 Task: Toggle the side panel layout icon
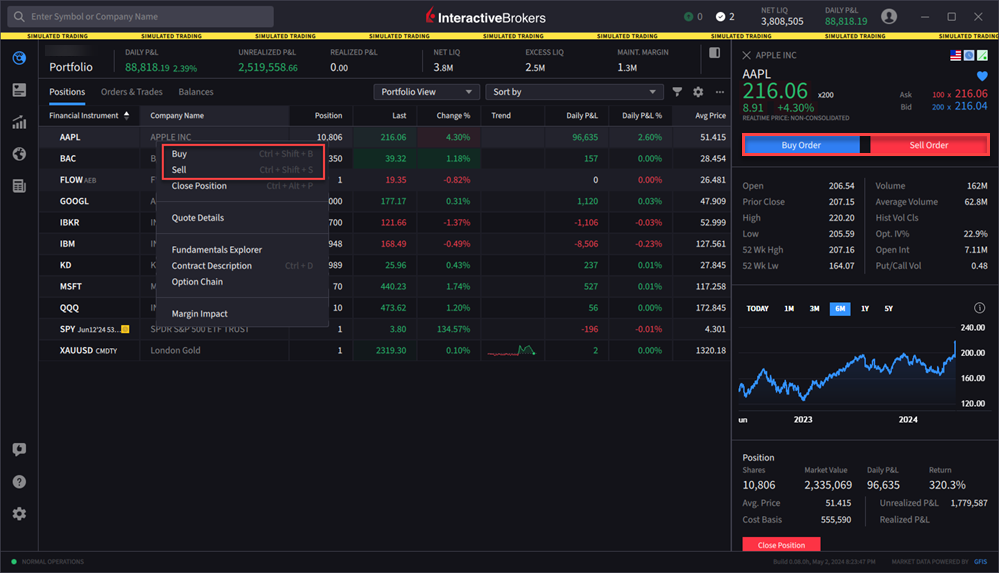(714, 53)
